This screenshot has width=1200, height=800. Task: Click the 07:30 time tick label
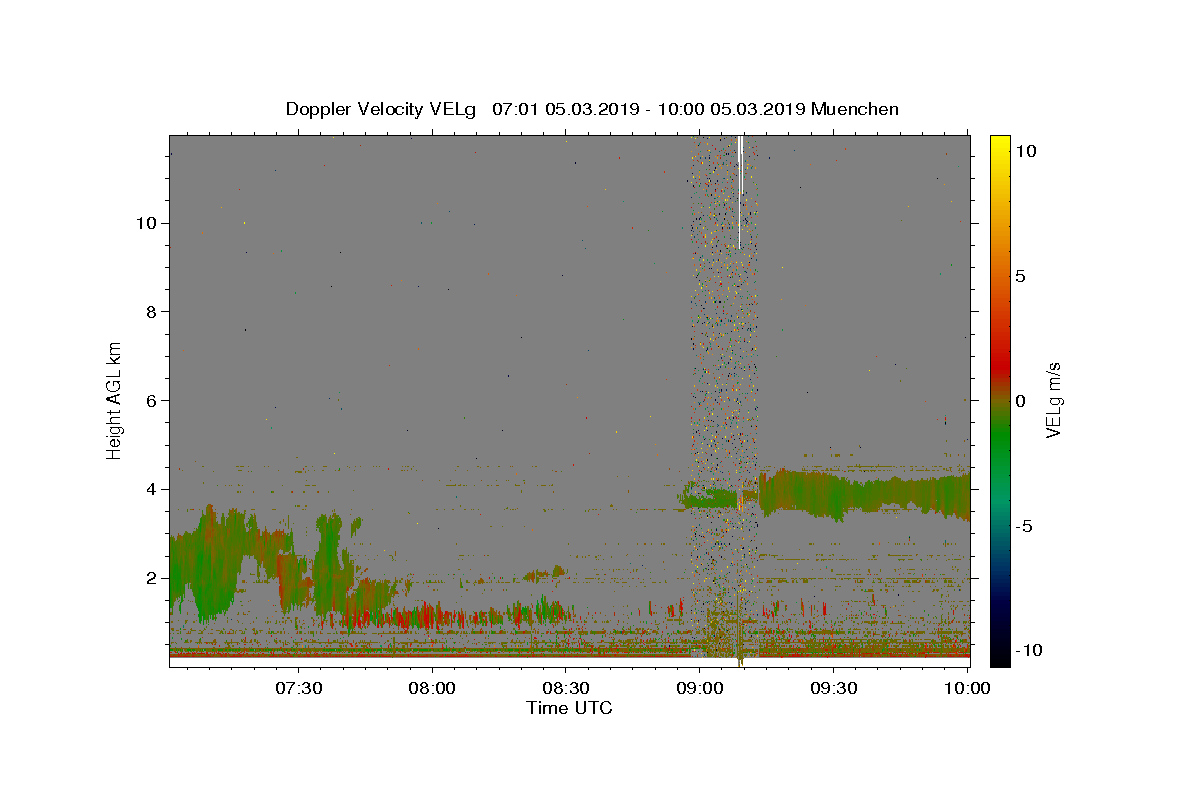(299, 688)
